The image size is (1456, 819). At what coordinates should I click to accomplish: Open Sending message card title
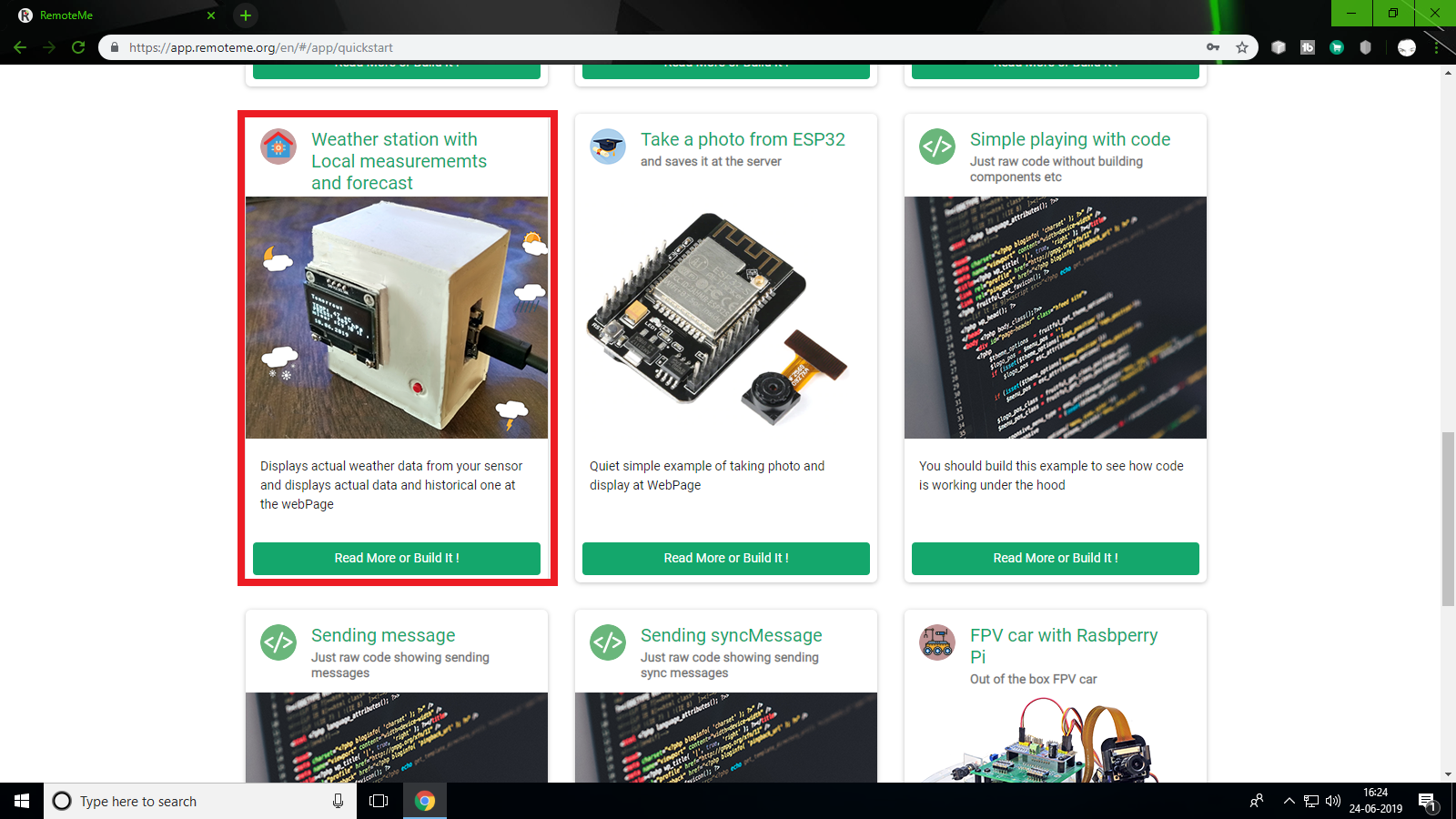pos(383,635)
